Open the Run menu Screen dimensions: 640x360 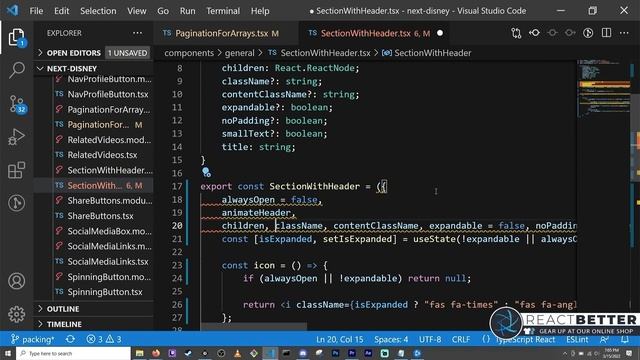point(187,11)
